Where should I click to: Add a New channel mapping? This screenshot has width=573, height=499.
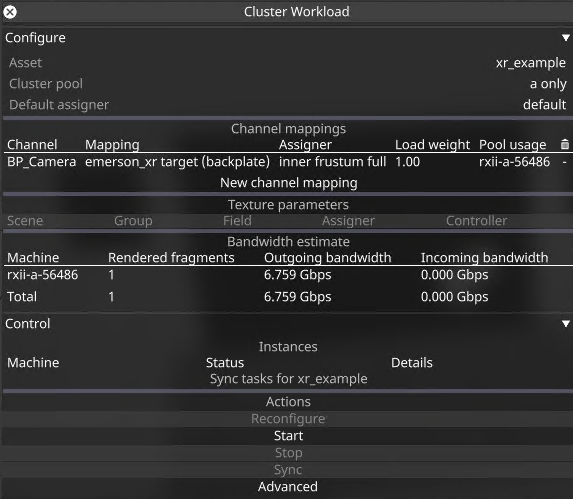tap(289, 183)
